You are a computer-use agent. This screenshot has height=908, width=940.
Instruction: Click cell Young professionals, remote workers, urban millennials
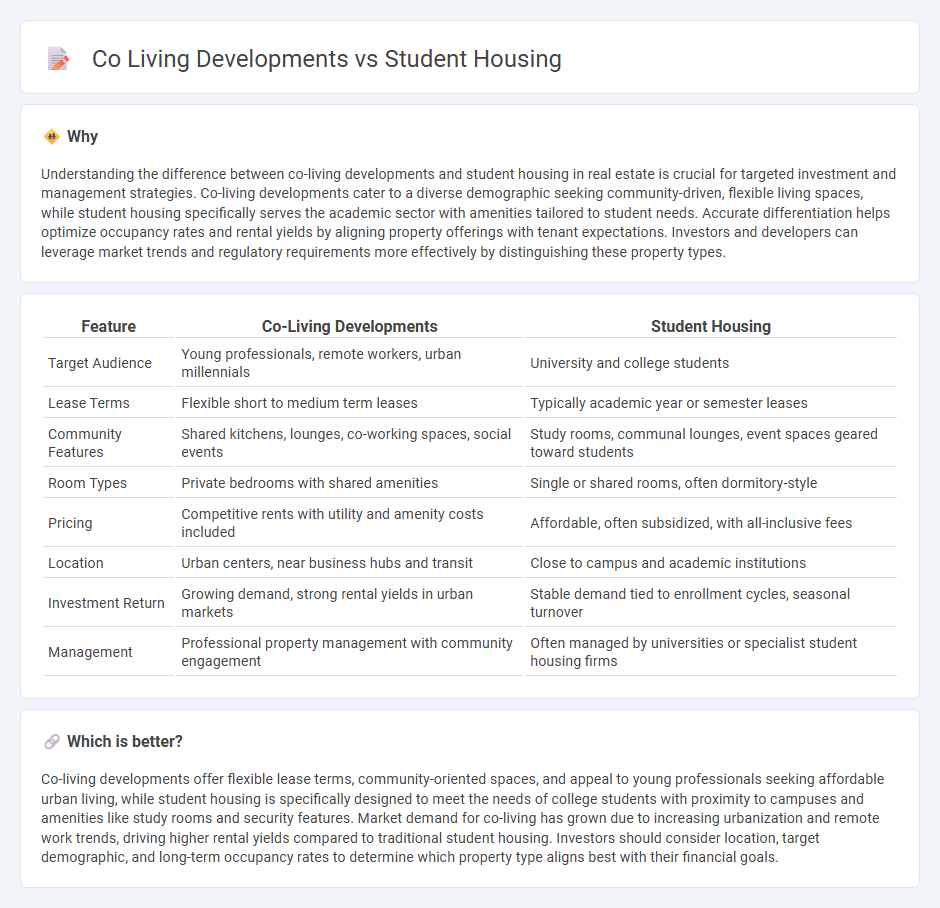[350, 363]
